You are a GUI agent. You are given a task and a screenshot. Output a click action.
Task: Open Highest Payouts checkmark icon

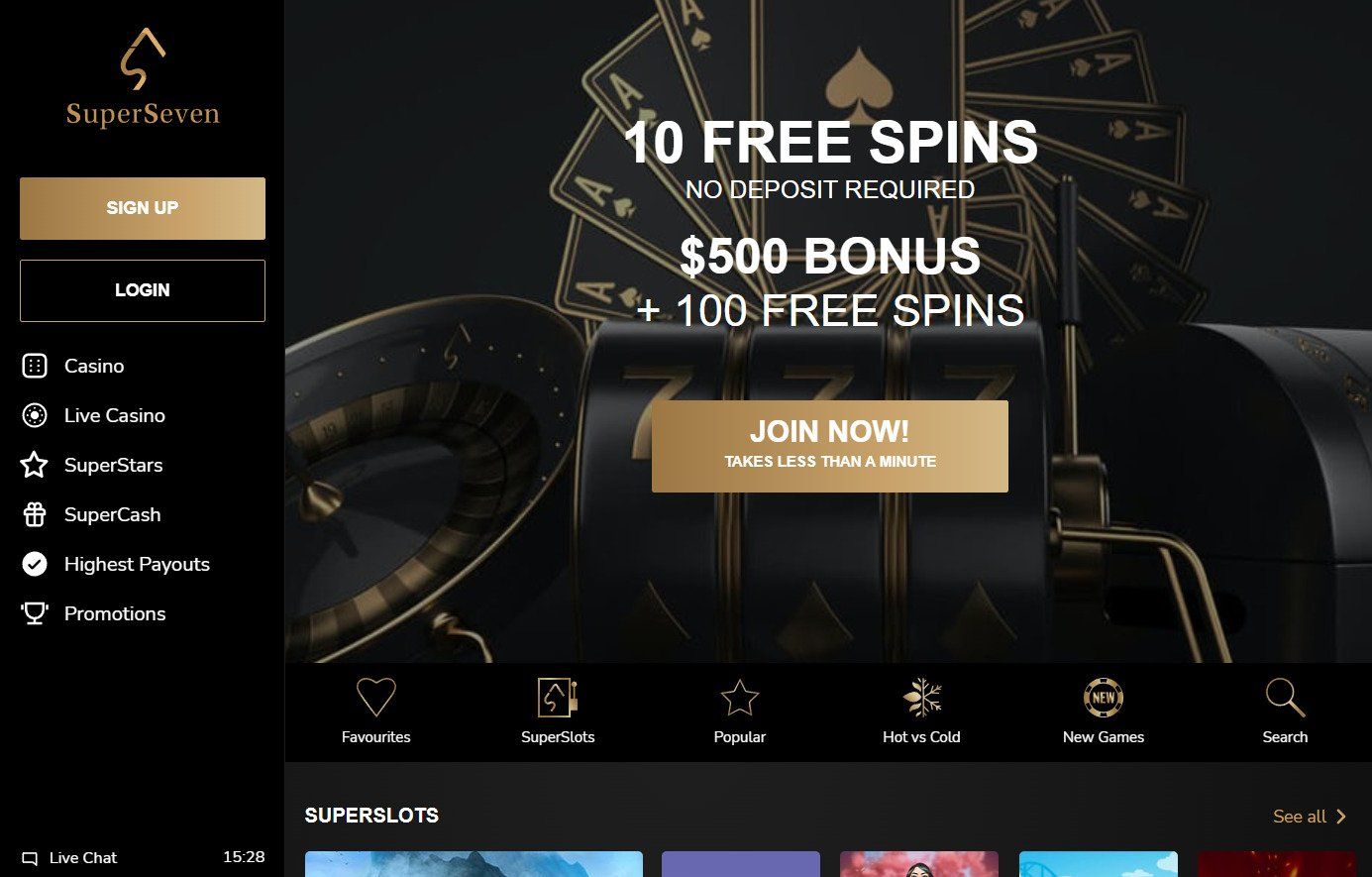coord(35,564)
